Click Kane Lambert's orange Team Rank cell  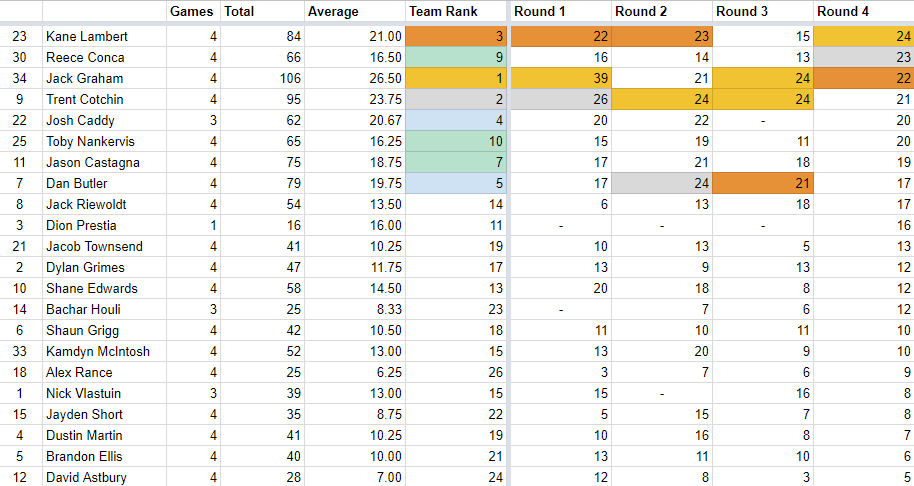coord(456,36)
